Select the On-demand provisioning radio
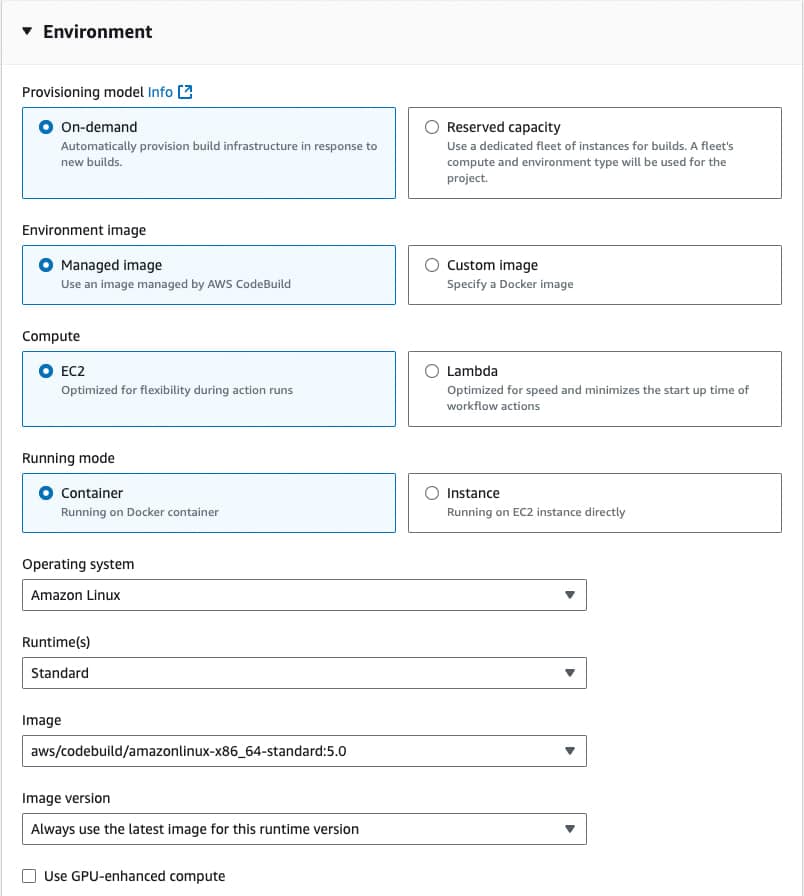This screenshot has height=896, width=804. 46,127
